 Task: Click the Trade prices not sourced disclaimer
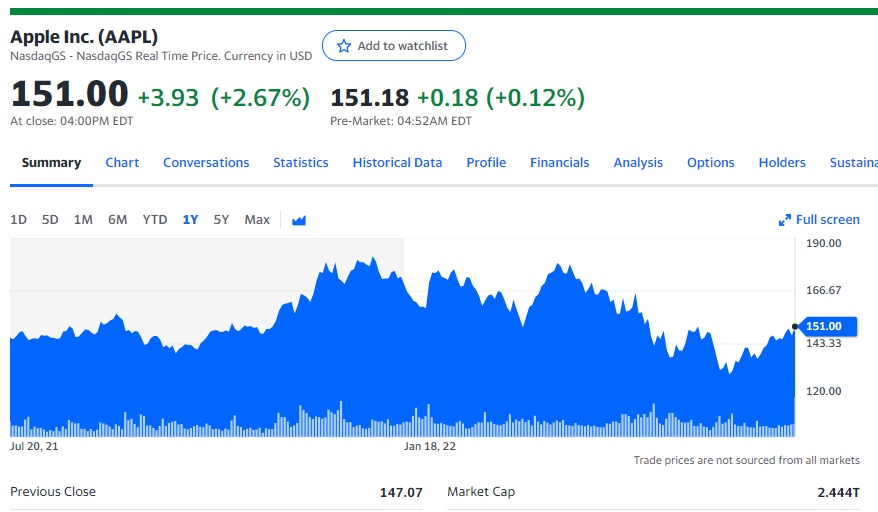coord(746,460)
